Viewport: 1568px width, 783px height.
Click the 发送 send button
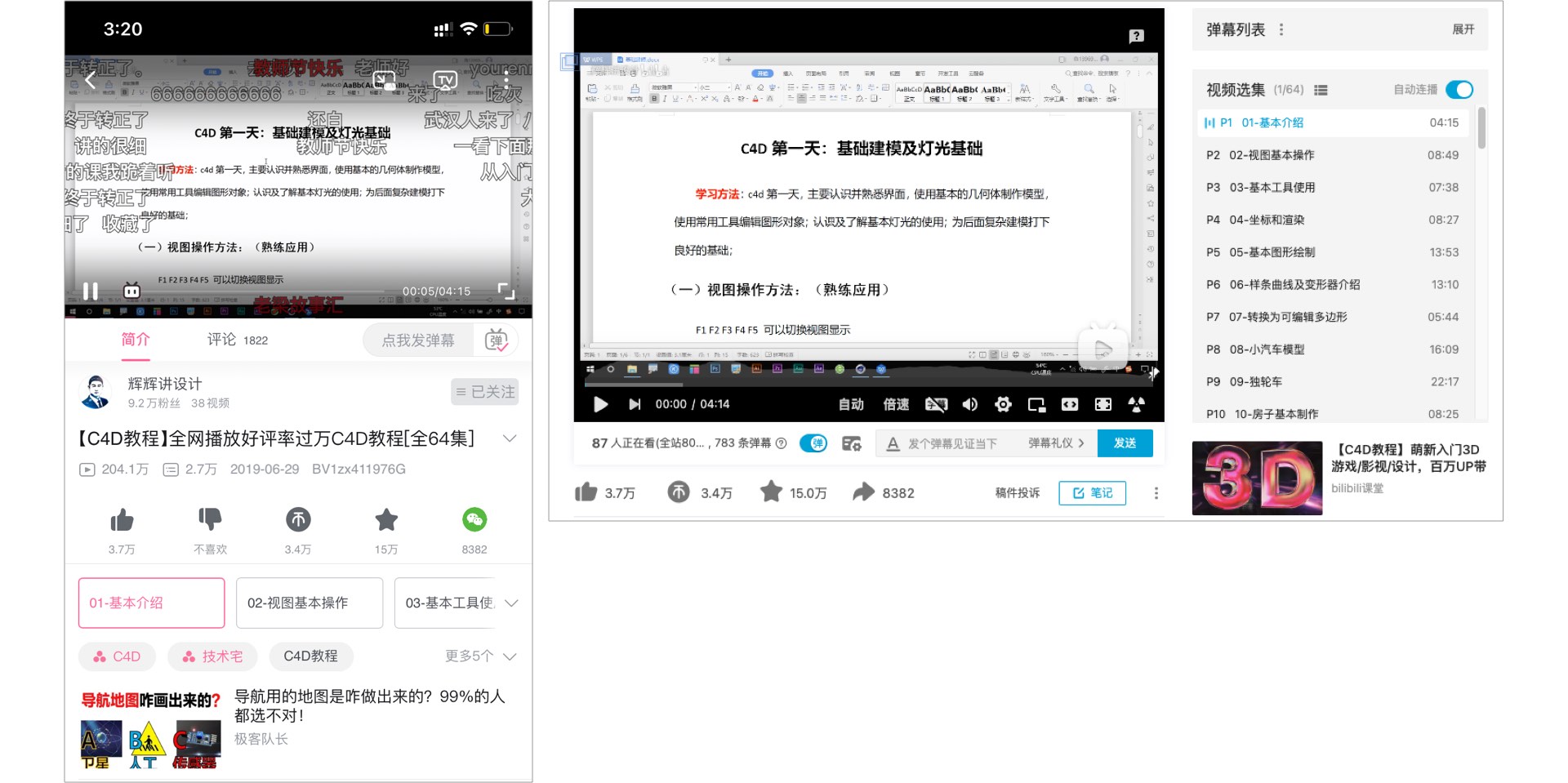click(1125, 443)
